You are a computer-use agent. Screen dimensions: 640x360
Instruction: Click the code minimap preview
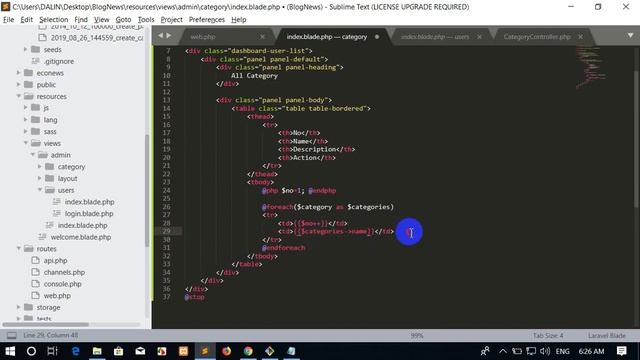[x=590, y=67]
